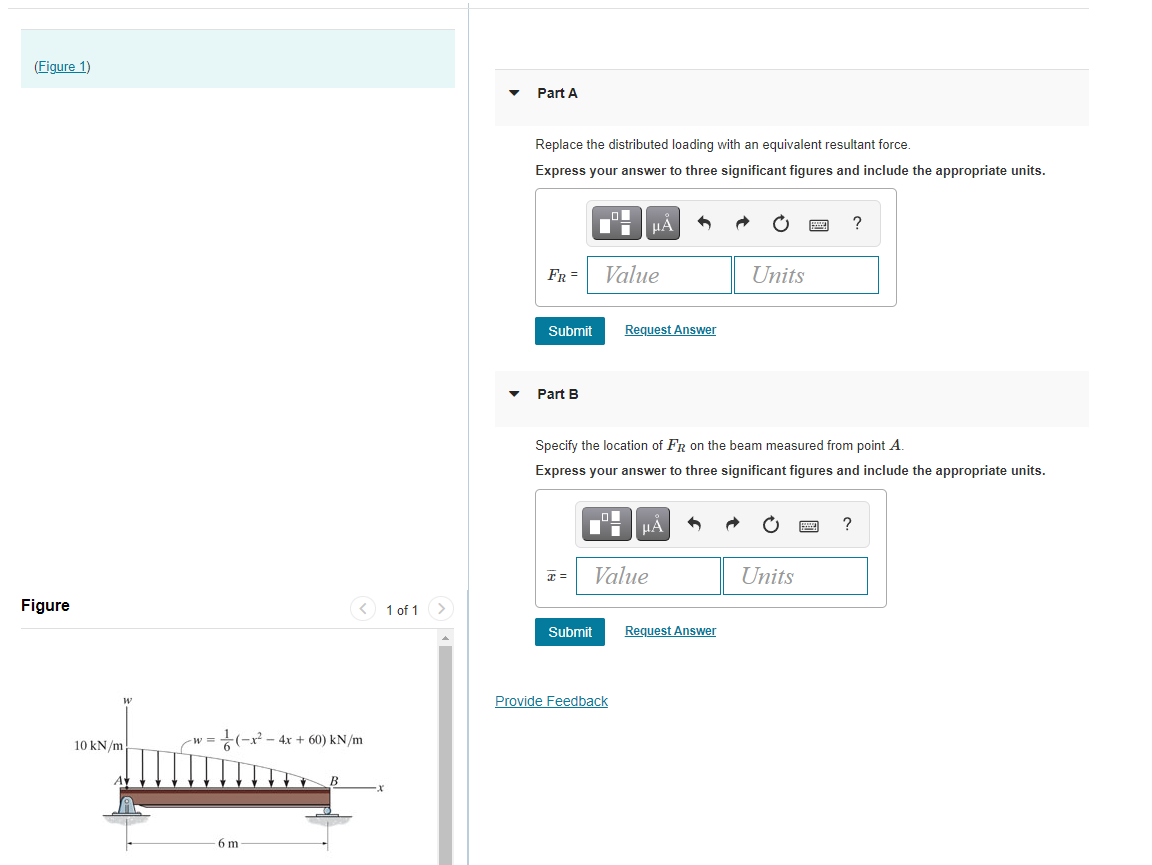Open the Figure 1 link
1152x865 pixels.
(62, 66)
